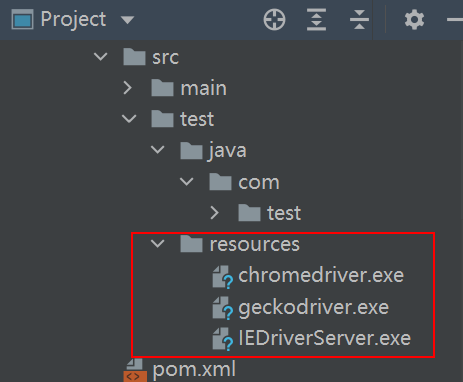
Task: Collapse the java folder chevron
Action: (157, 149)
